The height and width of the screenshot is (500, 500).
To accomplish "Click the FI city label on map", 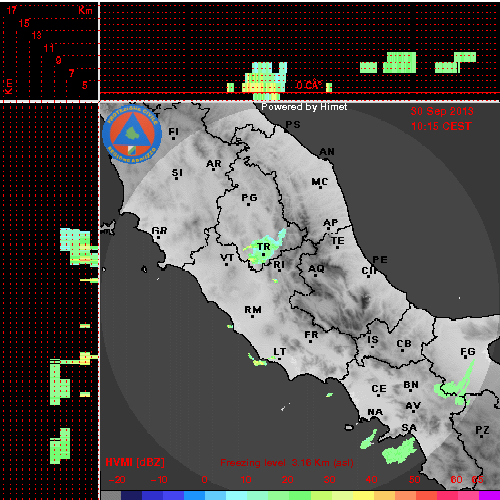I will (x=174, y=132).
